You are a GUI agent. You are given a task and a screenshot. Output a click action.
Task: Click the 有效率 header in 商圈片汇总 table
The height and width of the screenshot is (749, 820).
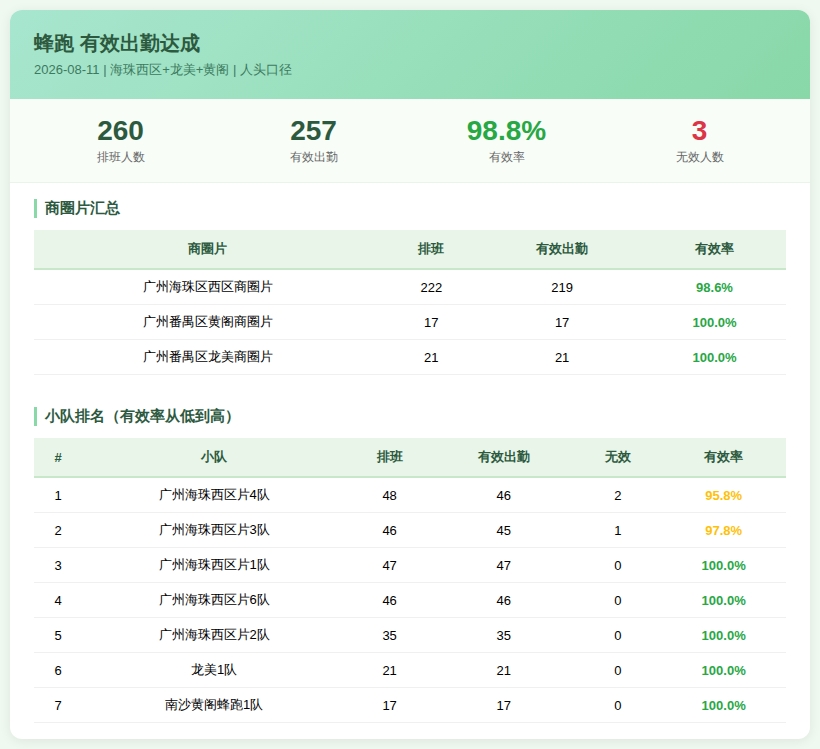714,249
